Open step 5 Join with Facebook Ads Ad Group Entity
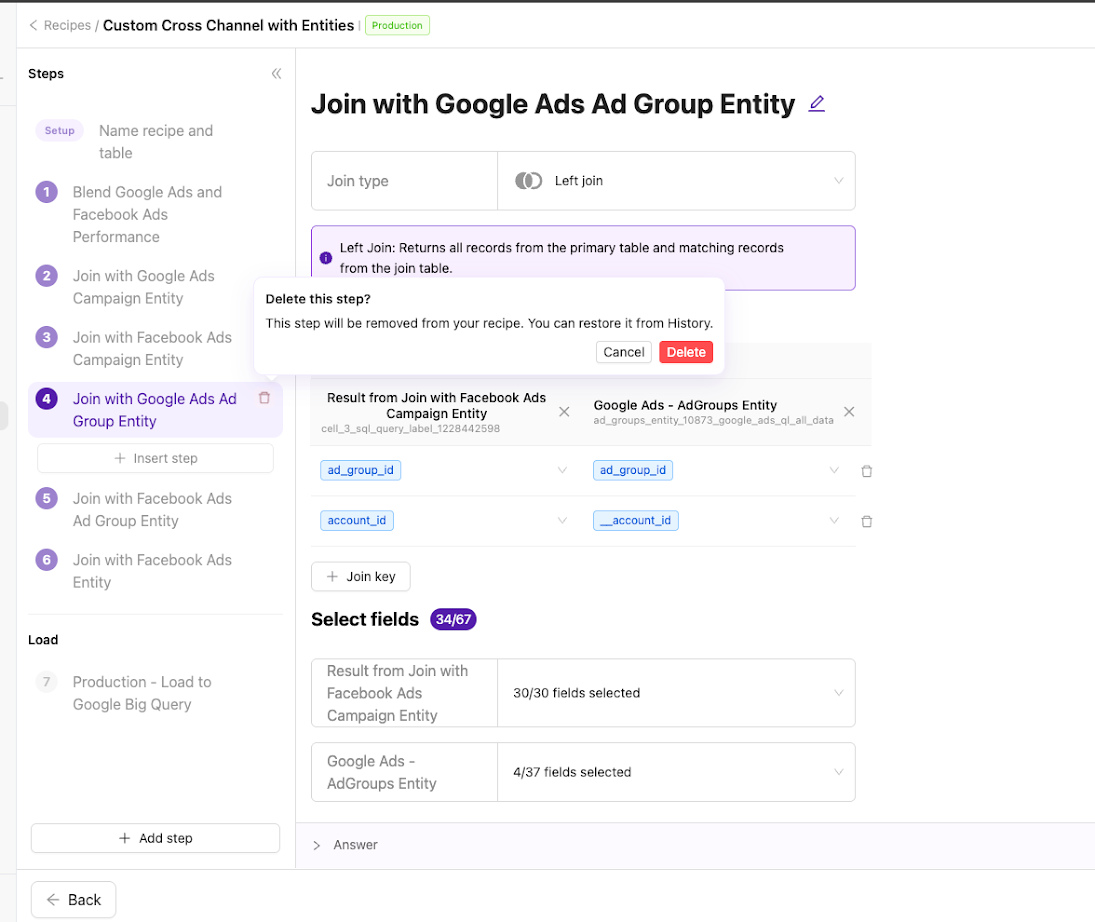Screen dimensions: 1095x922 (151, 509)
